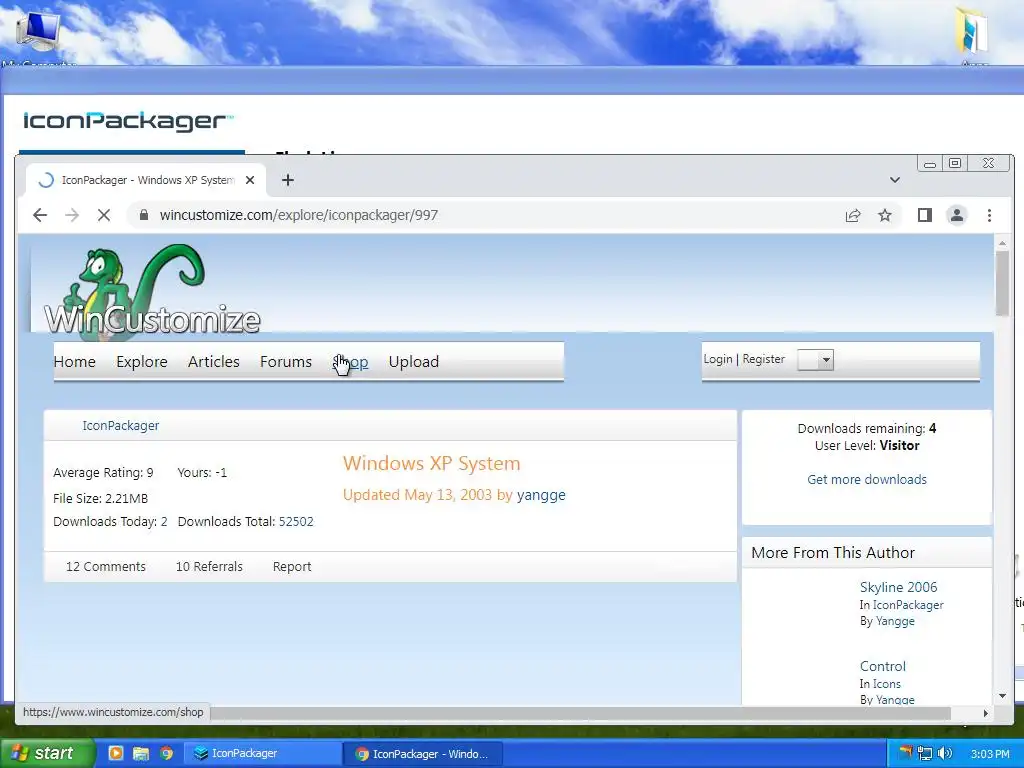Screen dimensions: 1024x768
Task: Open the Home menu item
Action: pyautogui.click(x=74, y=362)
